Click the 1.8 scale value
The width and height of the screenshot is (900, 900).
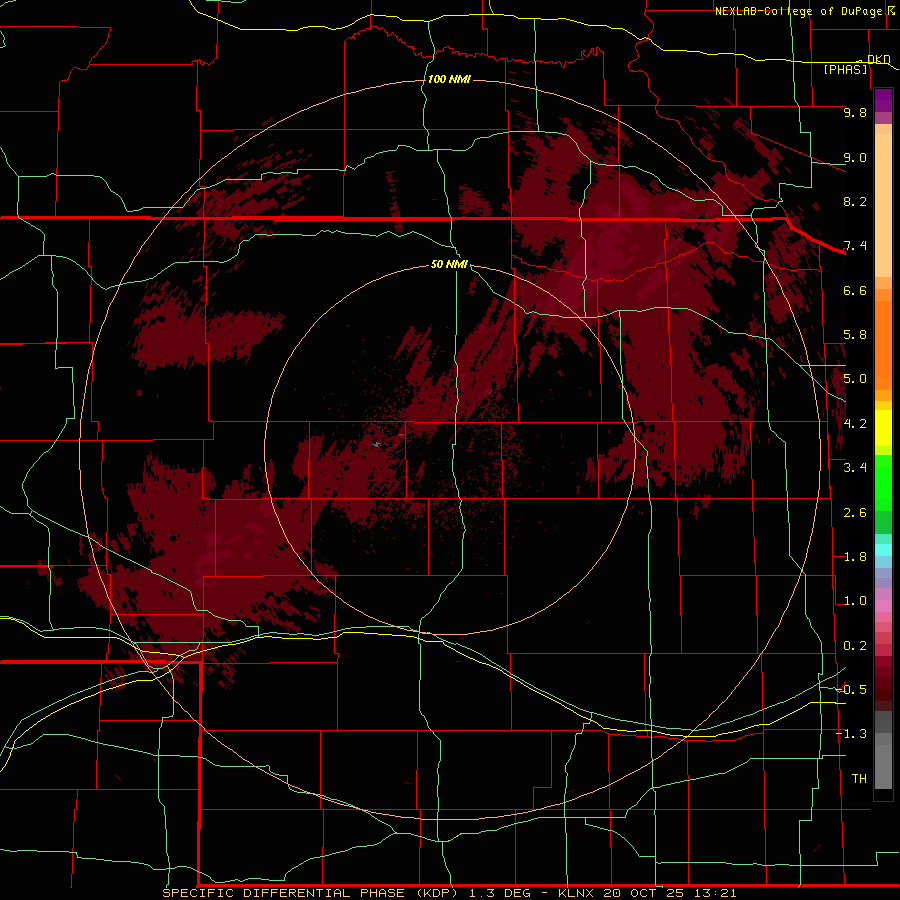855,557
